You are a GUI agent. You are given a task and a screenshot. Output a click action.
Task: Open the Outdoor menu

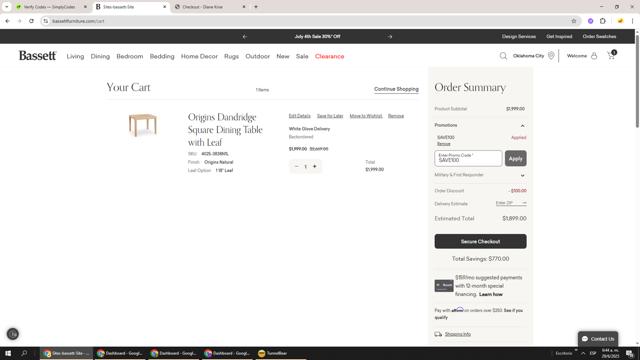tap(258, 56)
